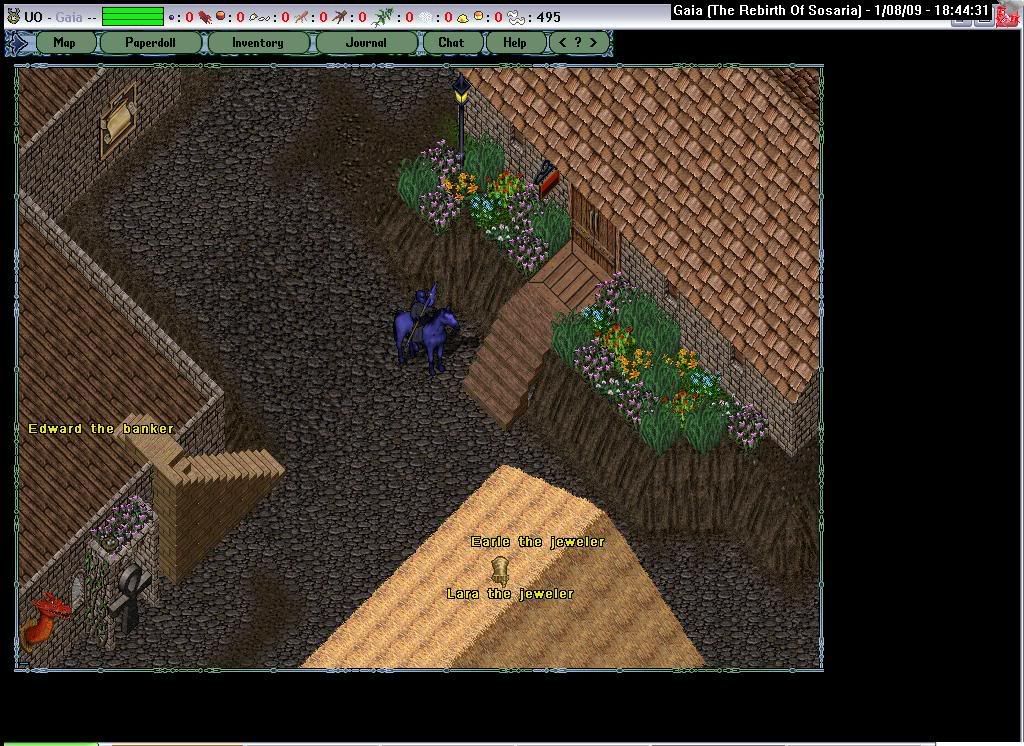
Task: Click the bandage count value 495
Action: 549,18
